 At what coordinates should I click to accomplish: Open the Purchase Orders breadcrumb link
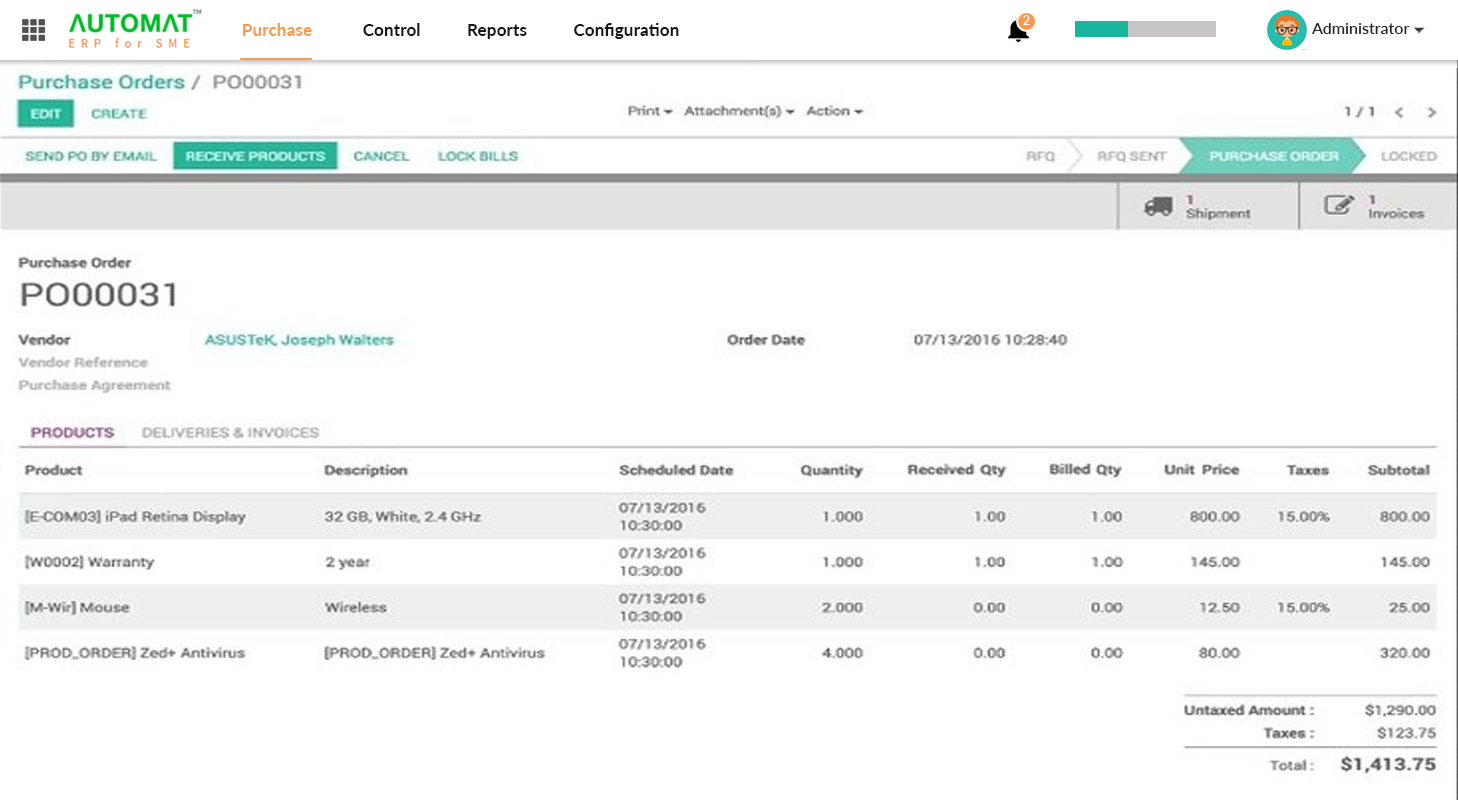101,82
